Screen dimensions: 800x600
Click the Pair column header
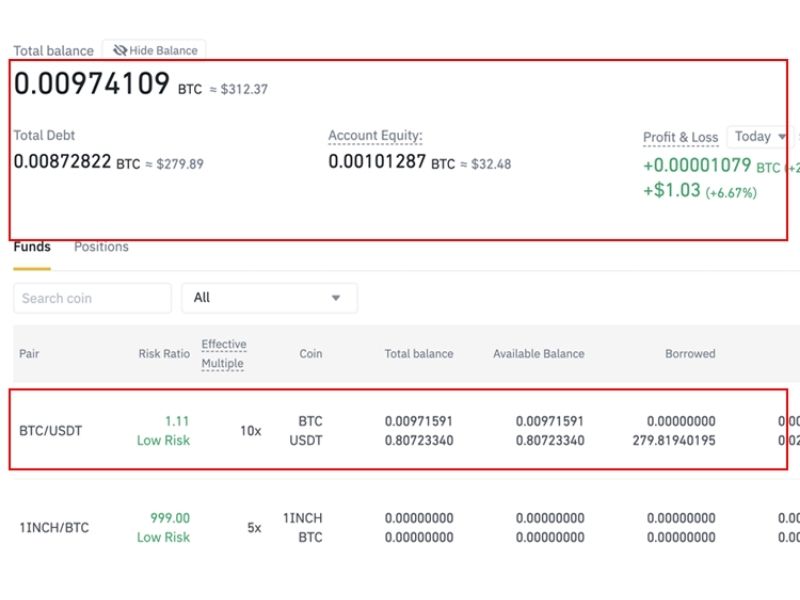coord(29,354)
